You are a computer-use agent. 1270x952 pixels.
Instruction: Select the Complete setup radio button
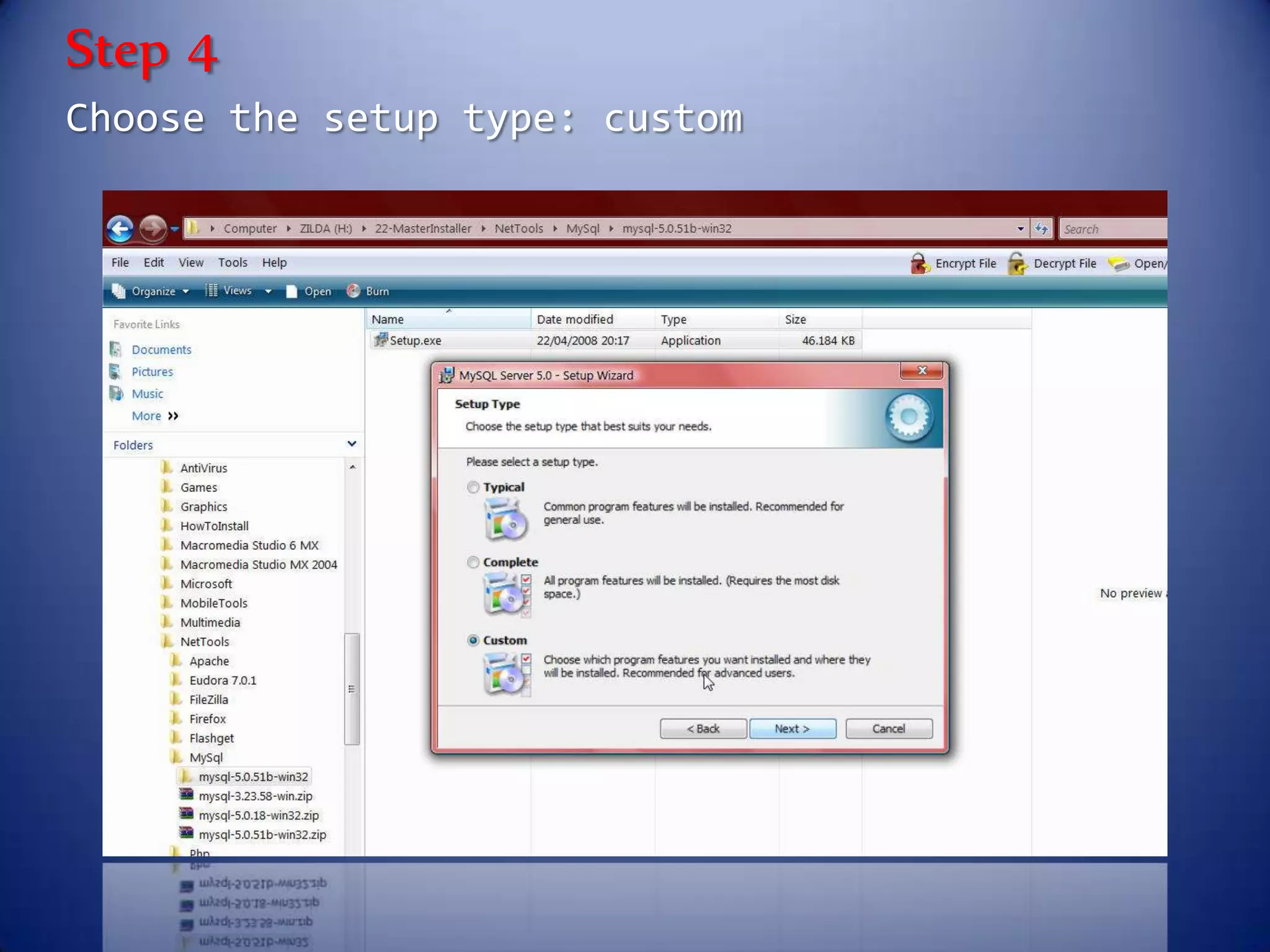tap(473, 562)
